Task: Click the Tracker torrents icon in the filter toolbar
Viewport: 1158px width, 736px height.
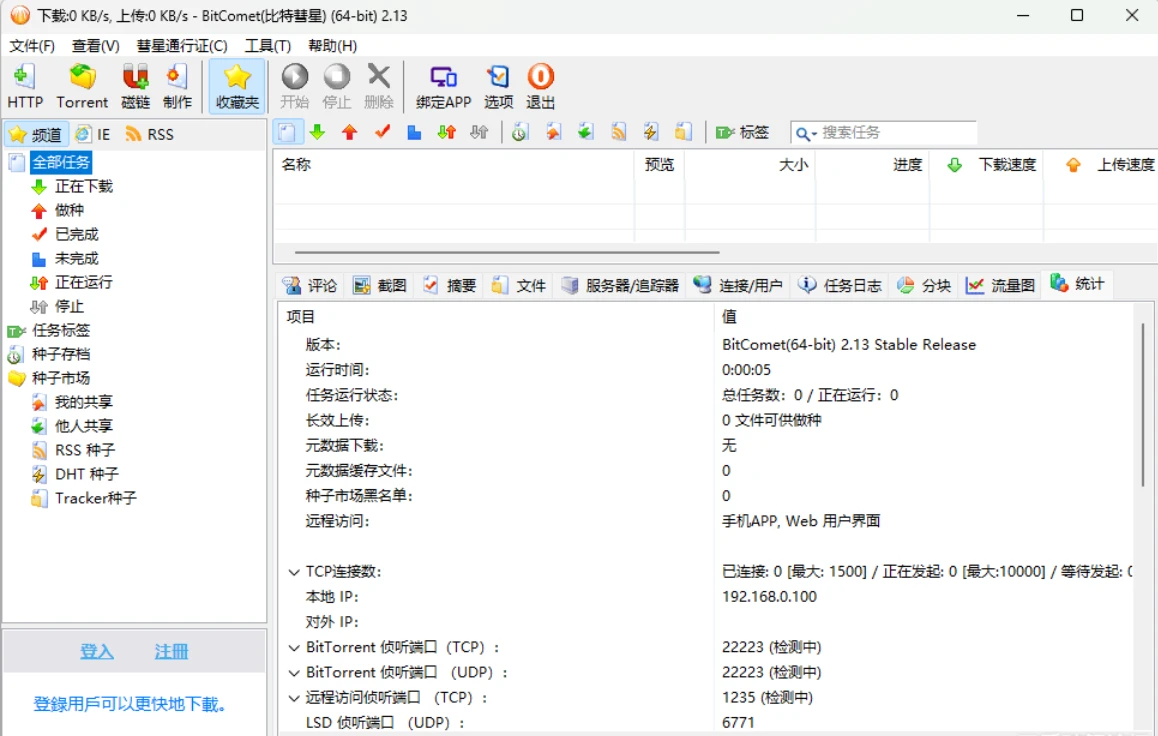Action: coord(684,132)
